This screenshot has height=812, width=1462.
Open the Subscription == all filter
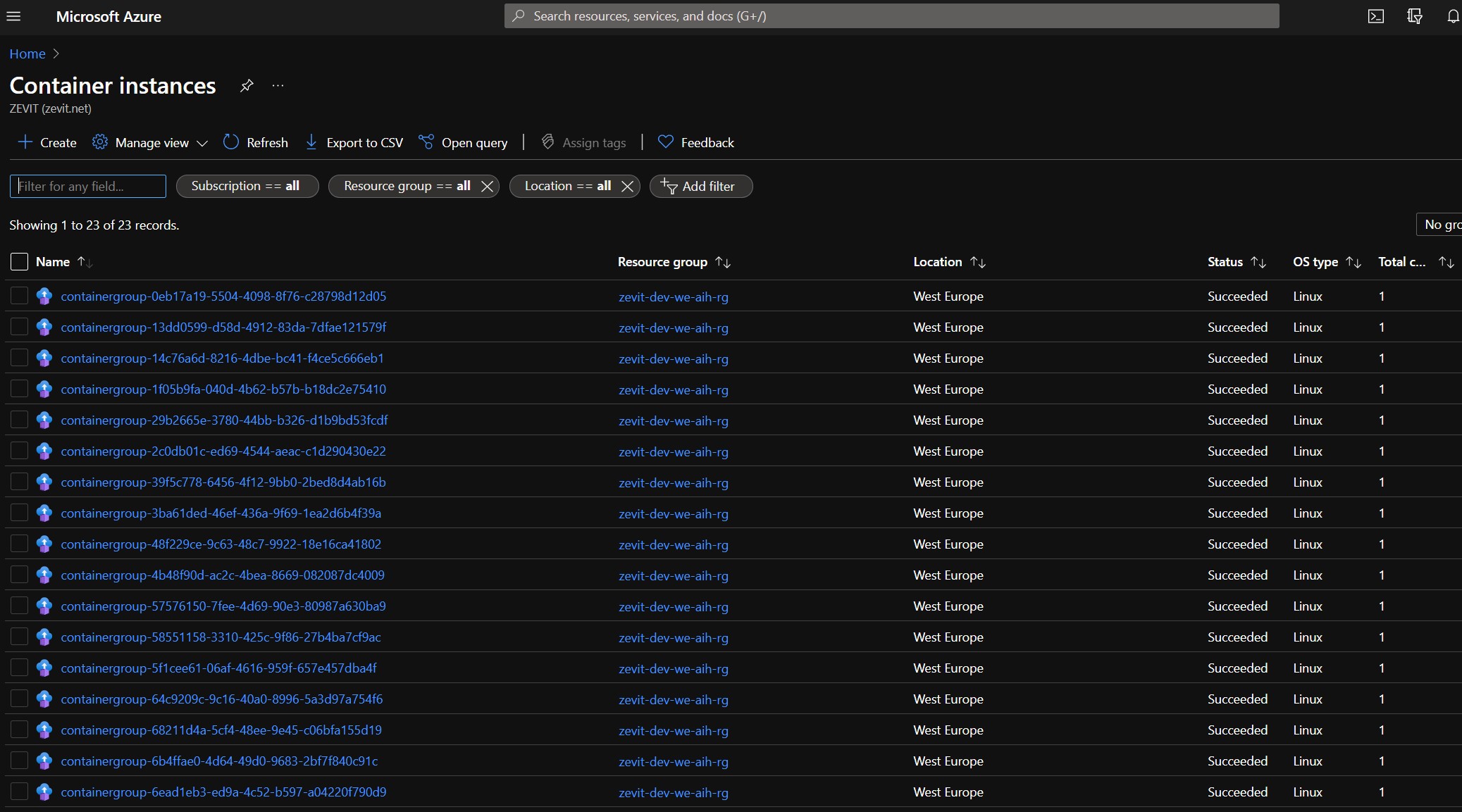(247, 186)
